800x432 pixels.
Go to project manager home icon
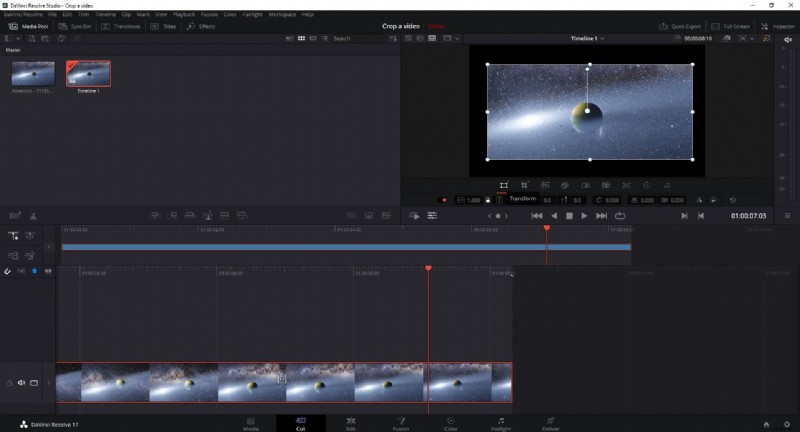click(x=766, y=424)
